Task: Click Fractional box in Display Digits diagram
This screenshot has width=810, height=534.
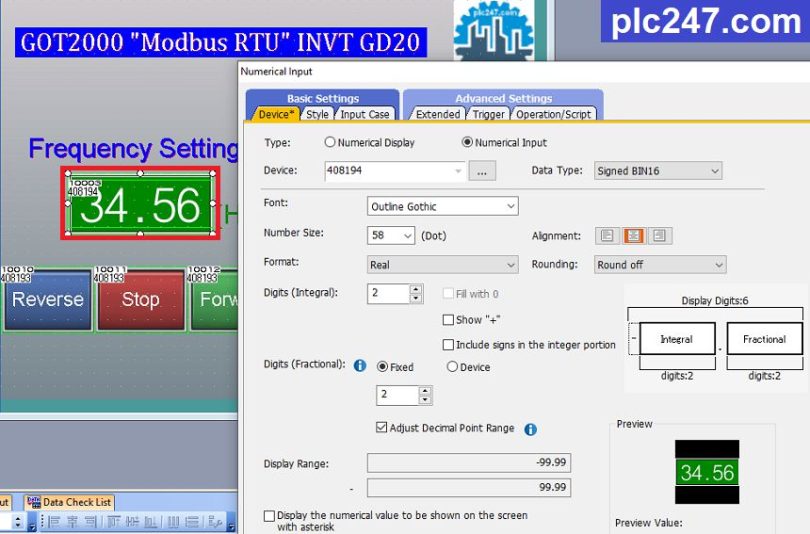Action: click(x=765, y=339)
